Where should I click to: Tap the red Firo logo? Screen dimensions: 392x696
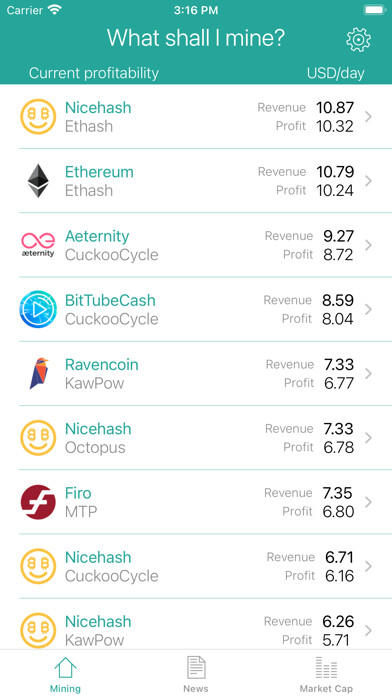pyautogui.click(x=38, y=502)
